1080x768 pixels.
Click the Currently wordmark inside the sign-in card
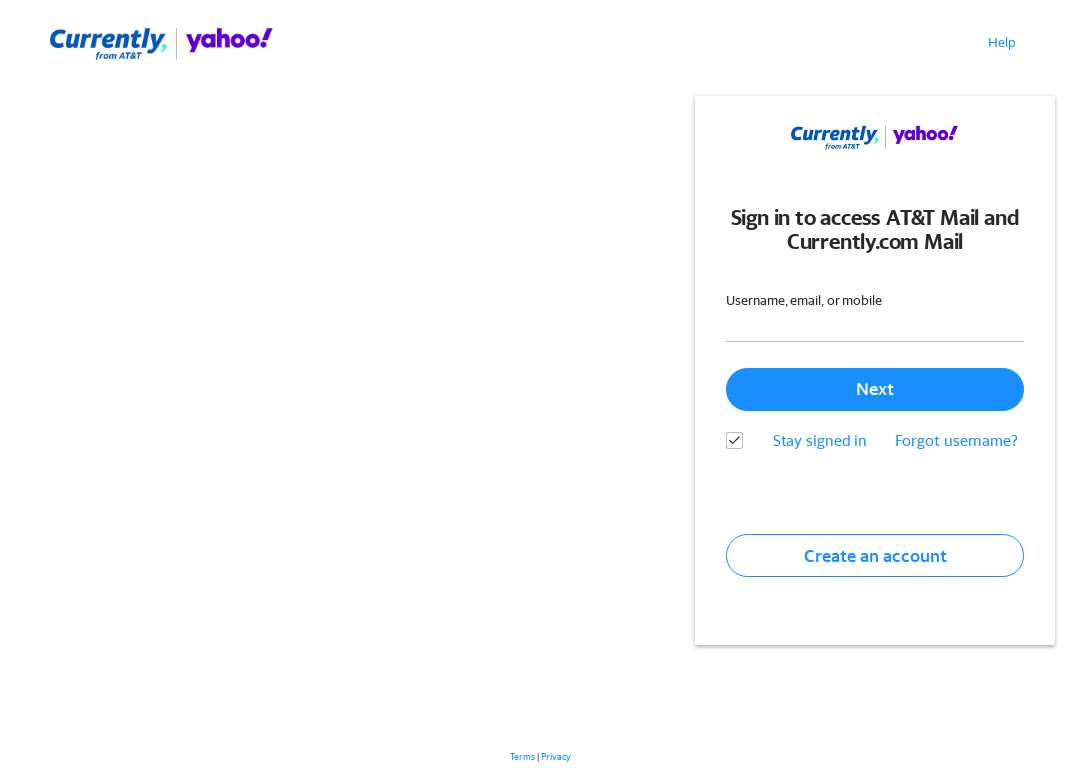pos(834,134)
